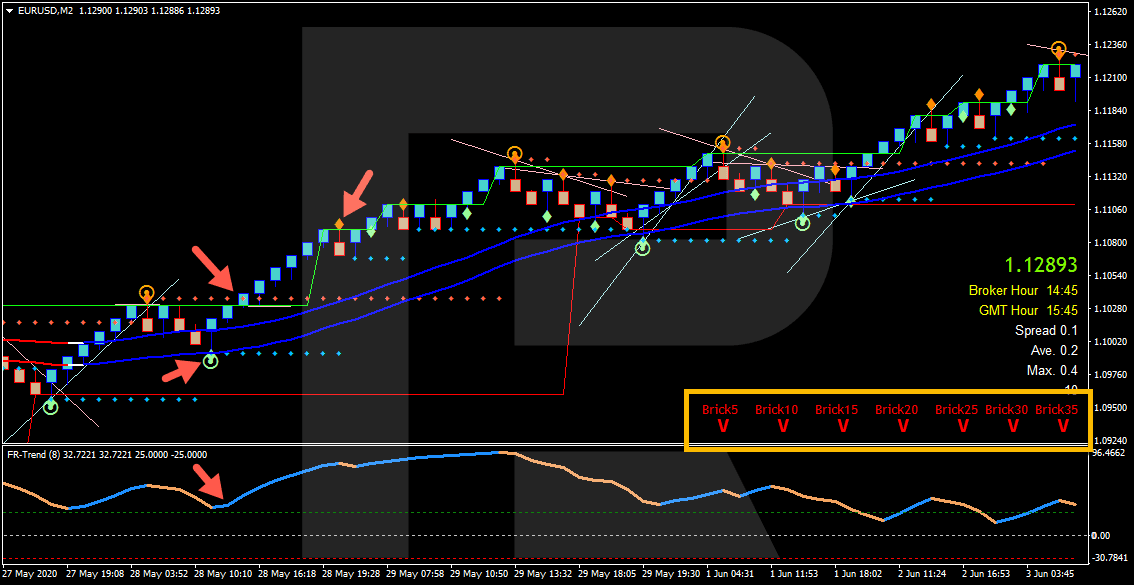The height and width of the screenshot is (585, 1134).
Task: Click the orange circle signal above 29 May 10:50
Action: pos(514,154)
